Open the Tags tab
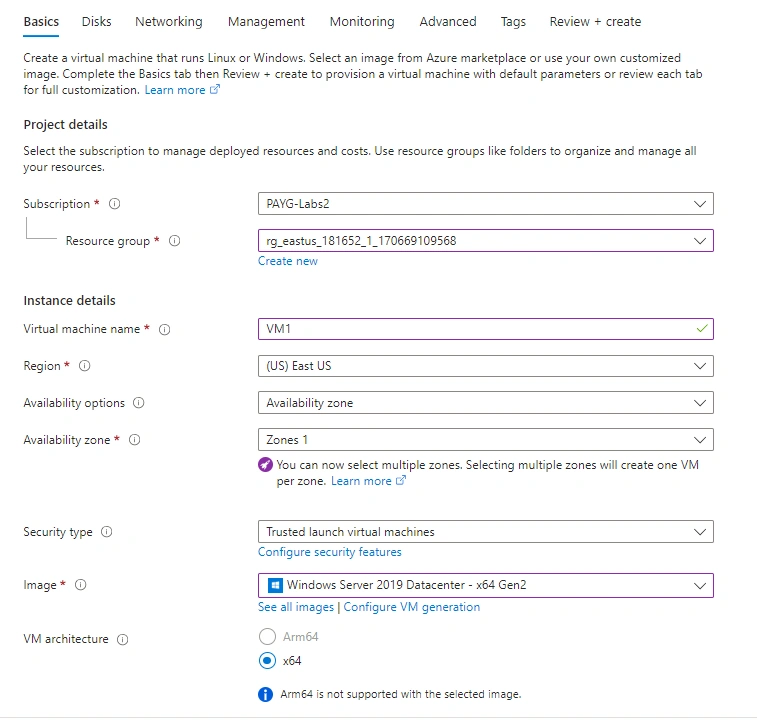 click(513, 22)
